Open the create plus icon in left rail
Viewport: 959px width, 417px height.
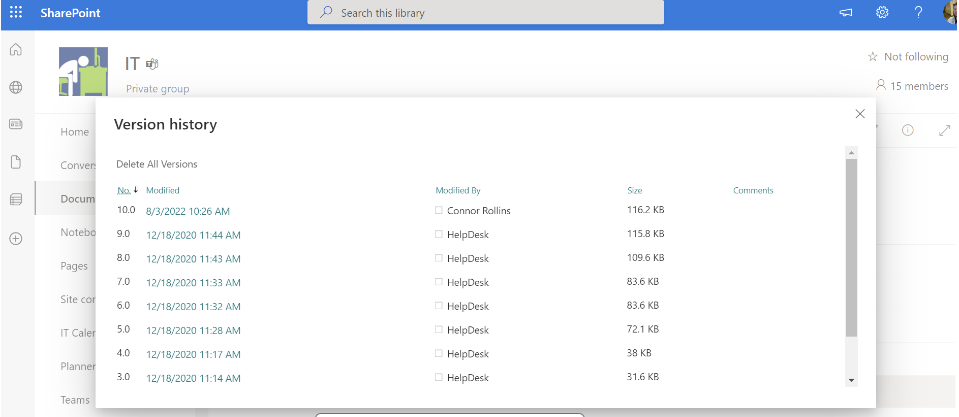[16, 239]
